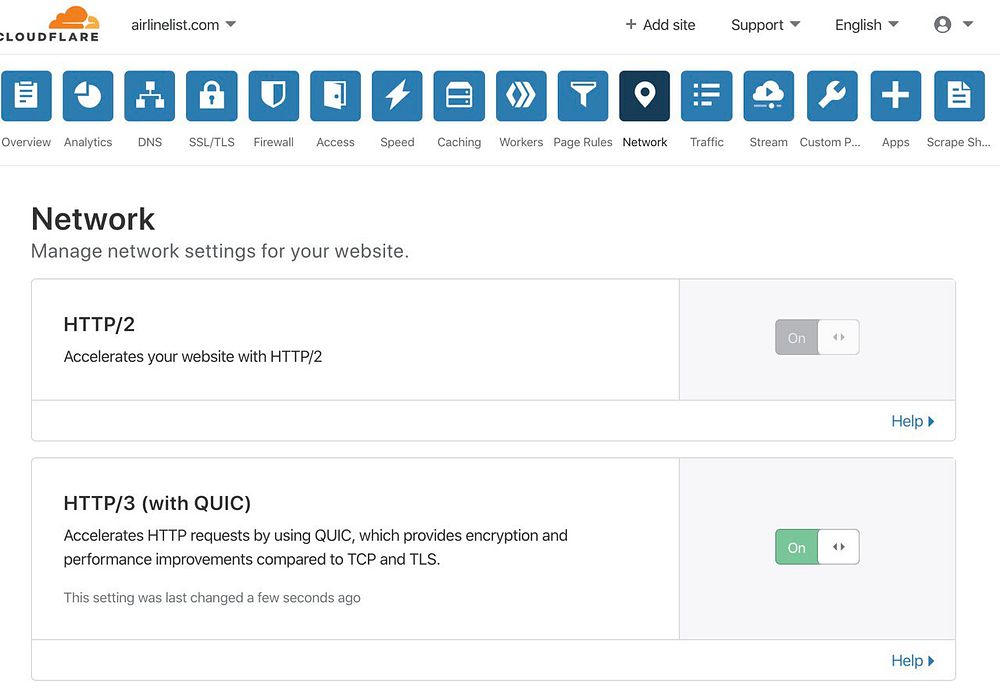This screenshot has height=693, width=1000.
Task: Click the Scrape Sh... tab label
Action: point(959,142)
